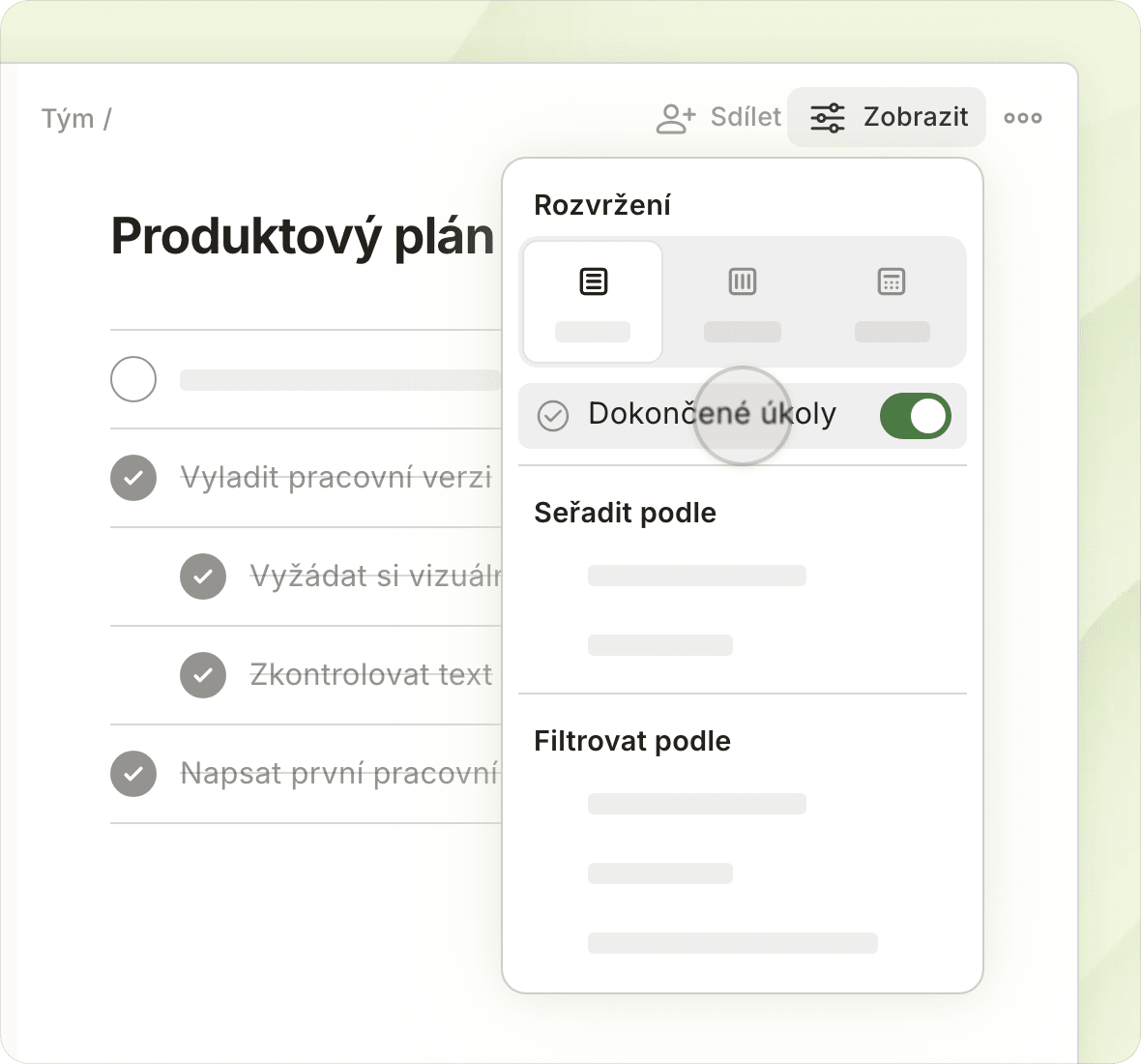Viewport: 1141px width, 1064px height.
Task: Check the empty first task circle
Action: click(133, 379)
